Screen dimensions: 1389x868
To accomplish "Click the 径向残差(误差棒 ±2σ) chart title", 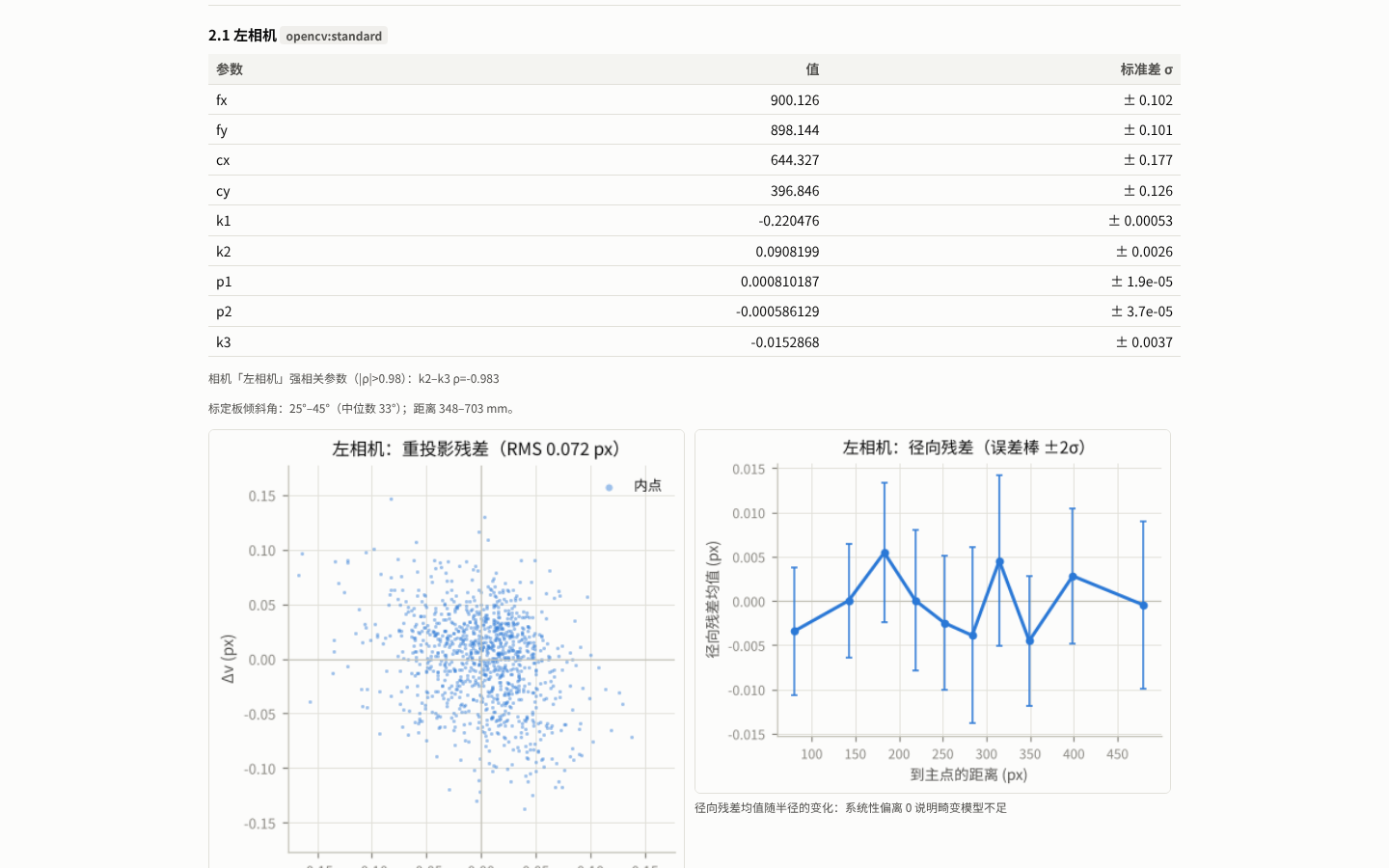I will click(x=967, y=448).
